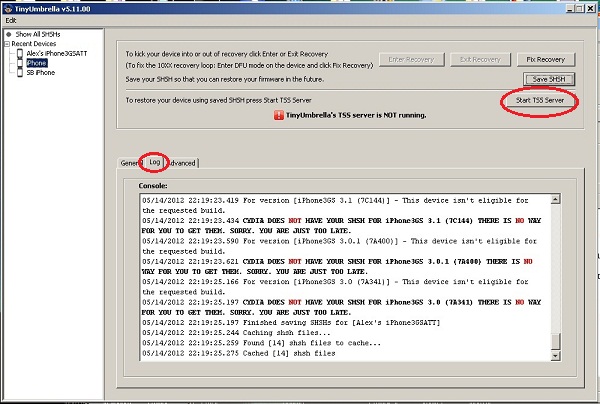Screen dimensions: 600x404
Task: Select Alex's iPhone3GSATT device
Action: tap(57, 54)
